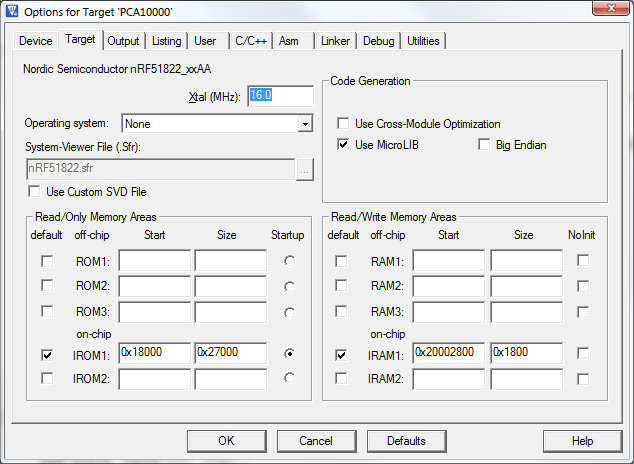Switch to the Debug tab
This screenshot has width=634, height=464.
click(x=378, y=41)
